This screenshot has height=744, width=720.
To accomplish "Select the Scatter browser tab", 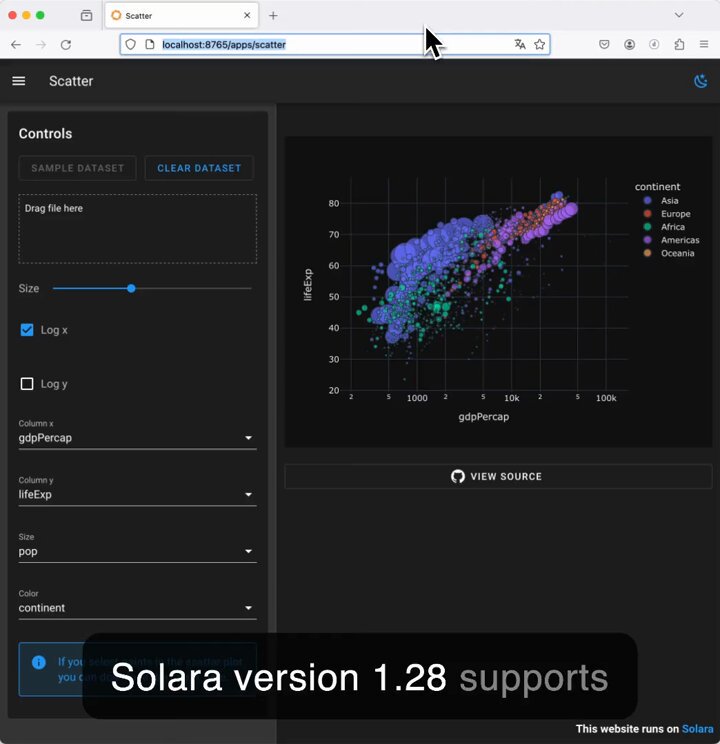I will click(181, 16).
